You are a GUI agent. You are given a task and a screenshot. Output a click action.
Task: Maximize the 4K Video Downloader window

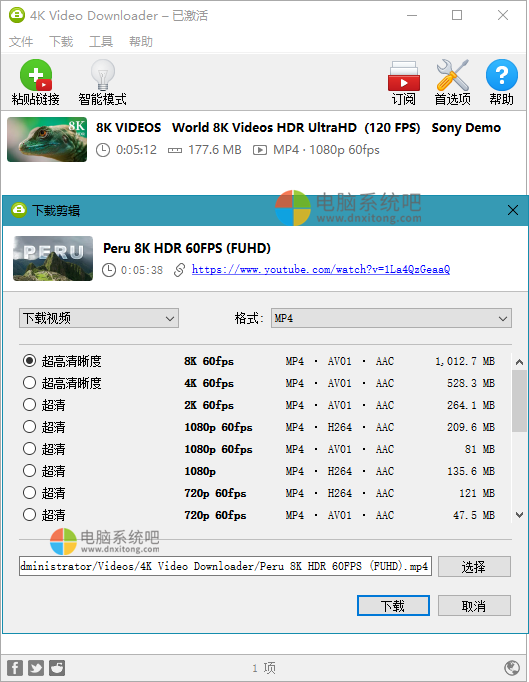(x=457, y=15)
